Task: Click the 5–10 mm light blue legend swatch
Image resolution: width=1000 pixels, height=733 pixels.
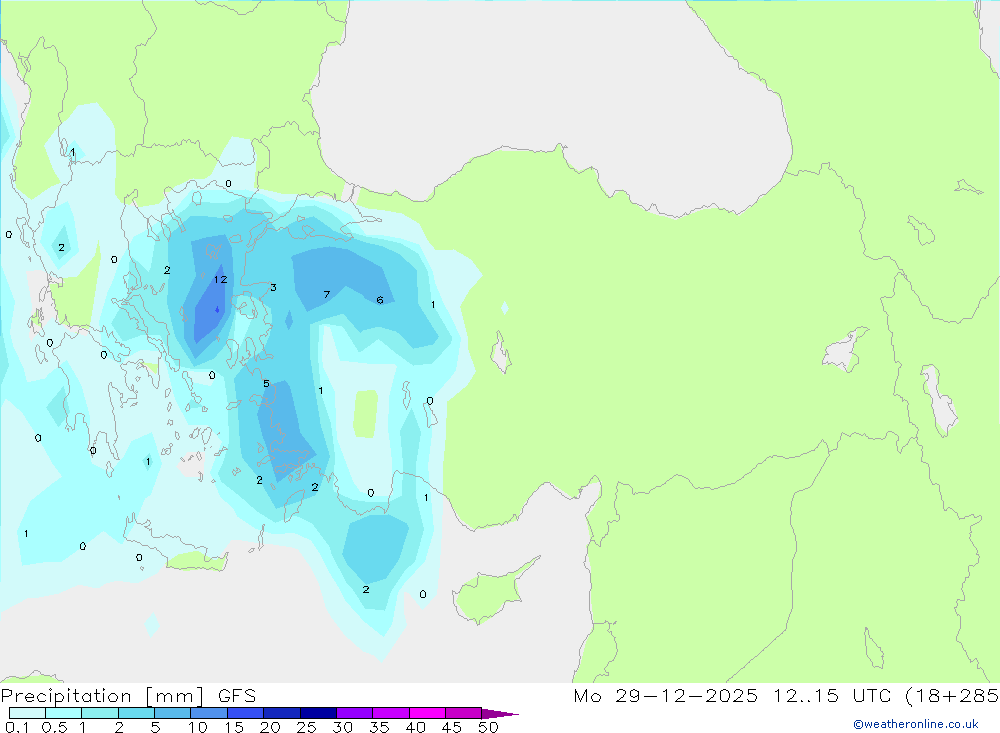Action: click(172, 713)
